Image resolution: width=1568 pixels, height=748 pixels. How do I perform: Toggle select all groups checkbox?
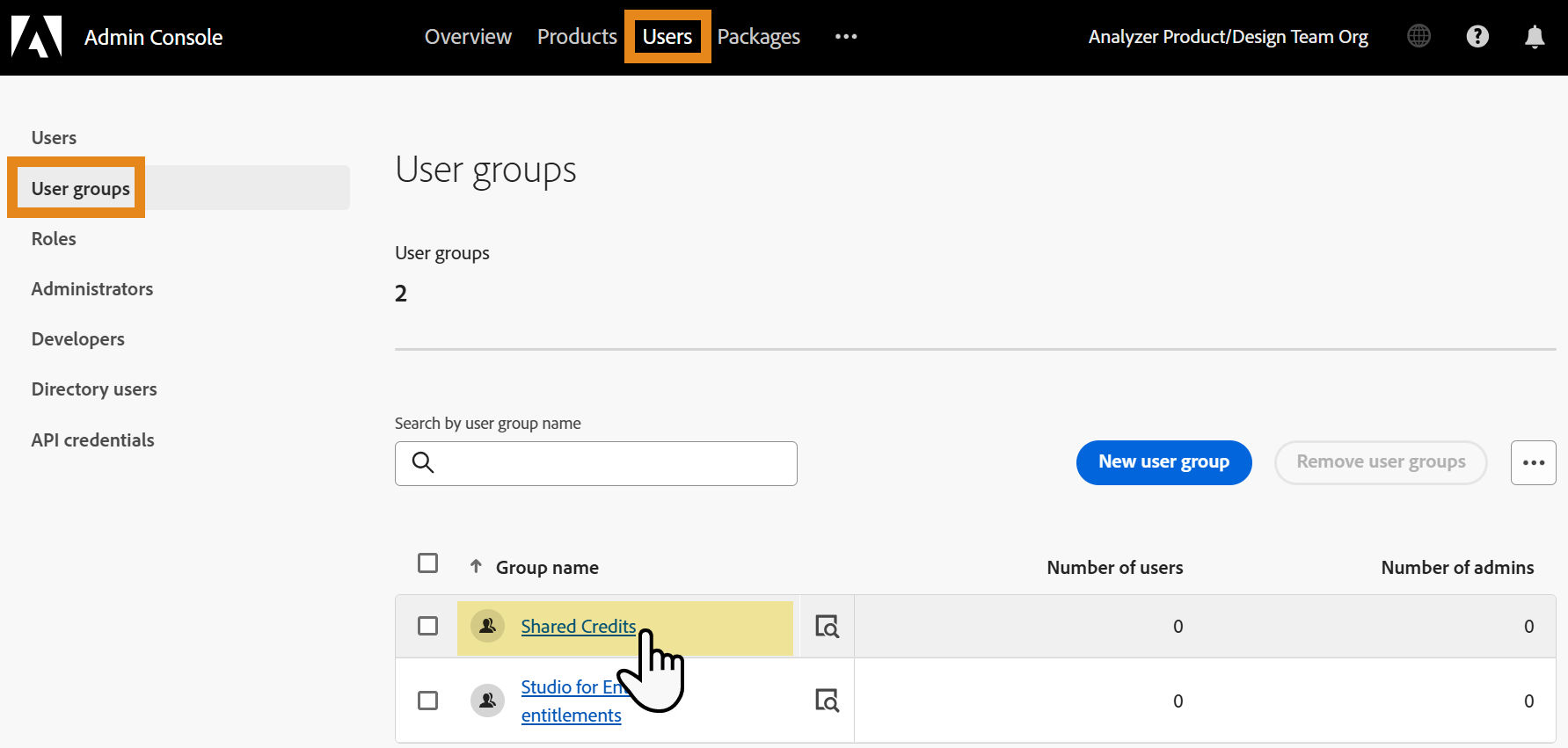tap(427, 563)
